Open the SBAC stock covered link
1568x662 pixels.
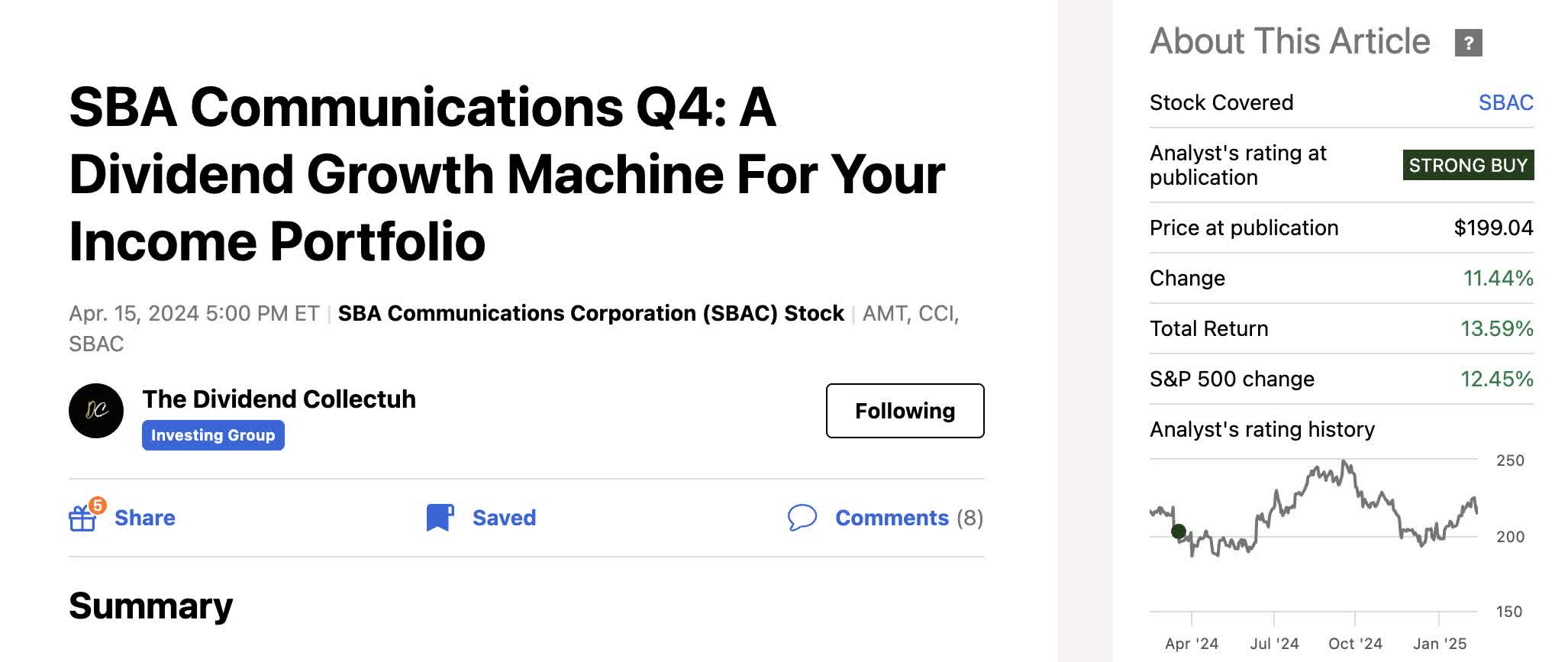tap(1505, 102)
